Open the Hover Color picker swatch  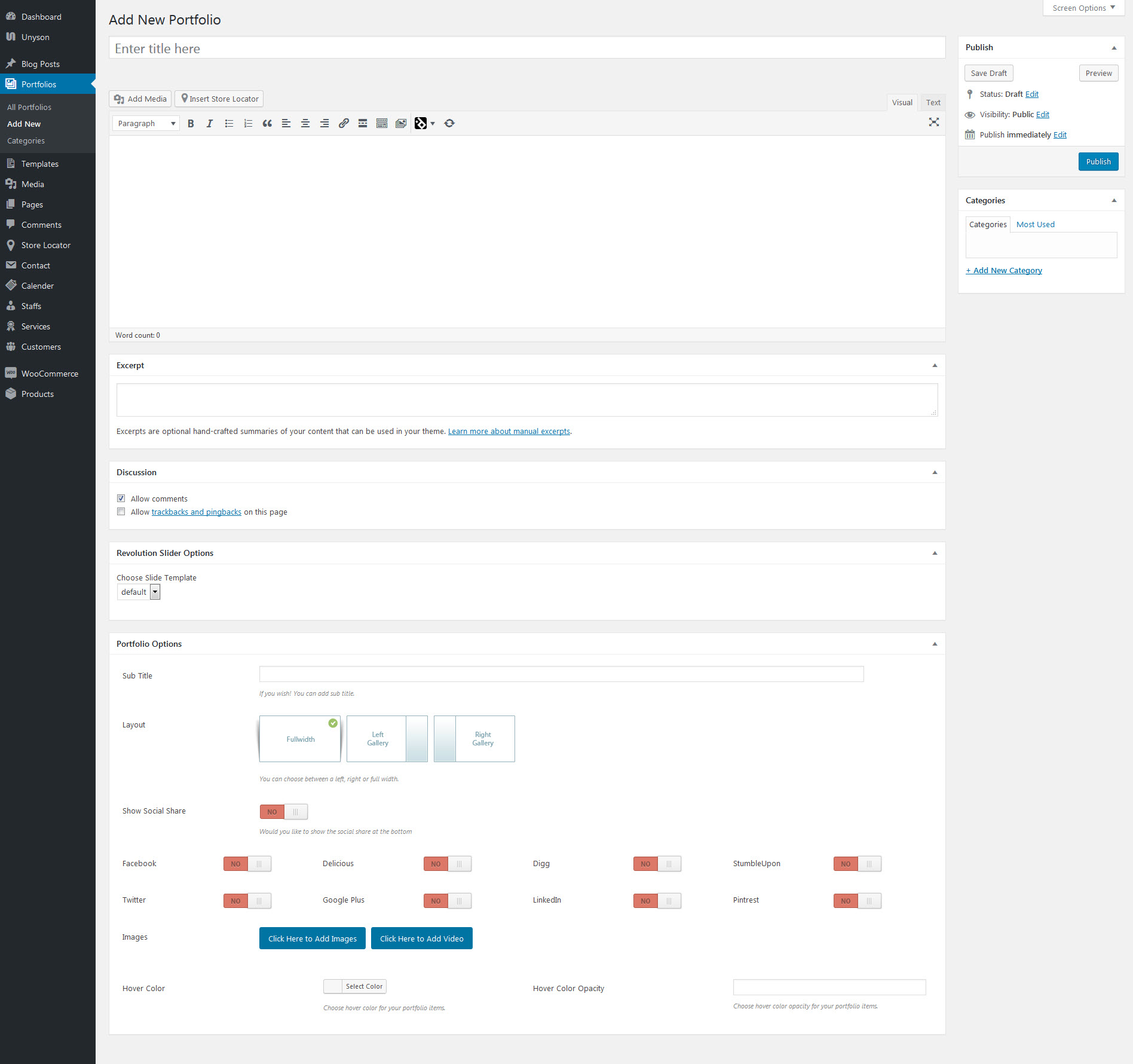[x=333, y=986]
